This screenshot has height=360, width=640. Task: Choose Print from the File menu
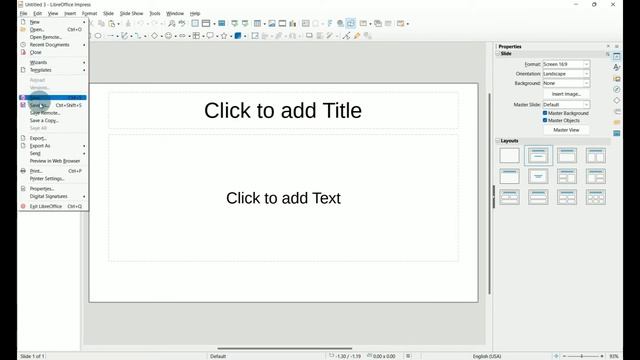point(53,171)
